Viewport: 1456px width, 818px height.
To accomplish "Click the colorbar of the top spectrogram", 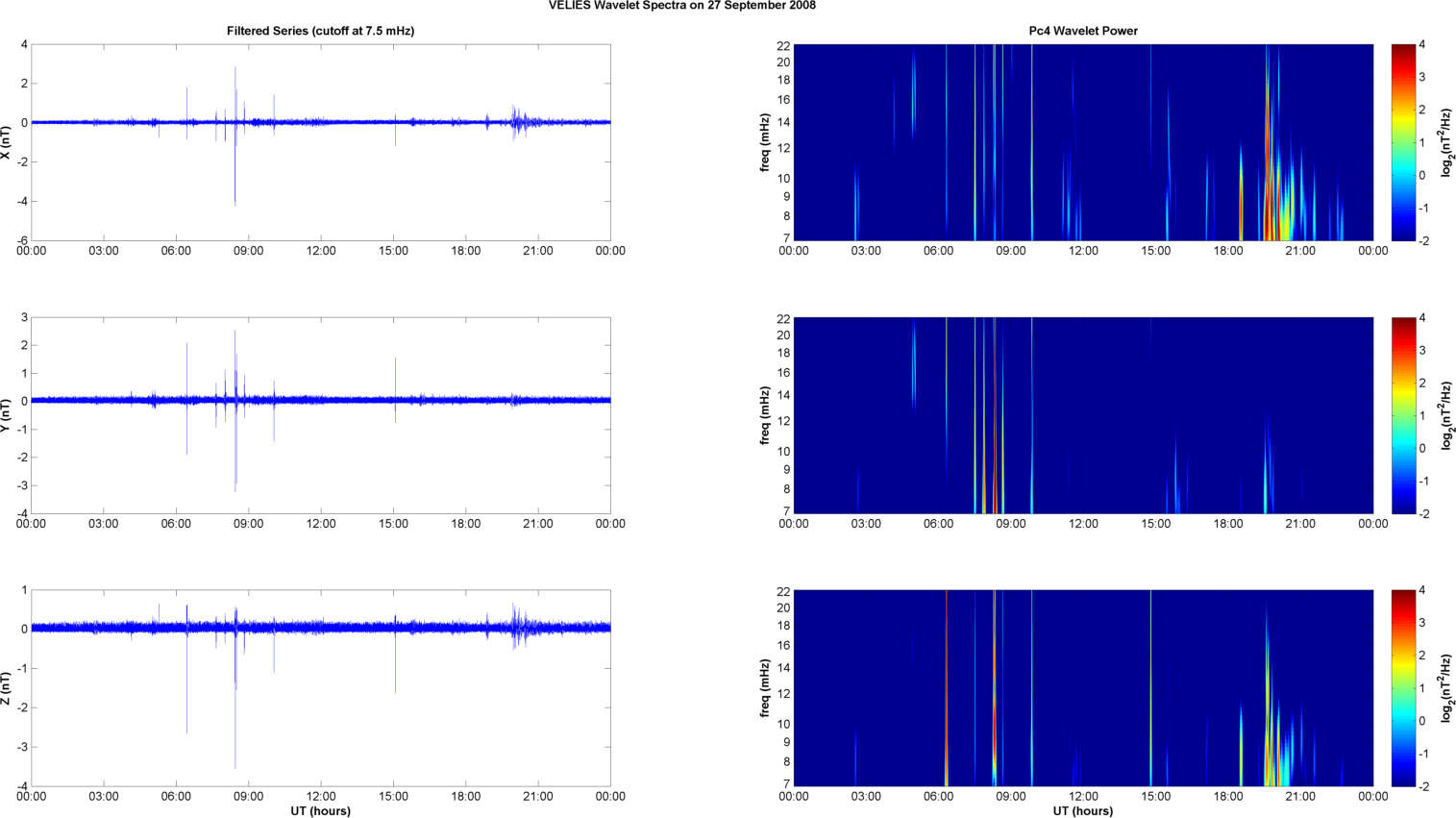I will 1402,142.
